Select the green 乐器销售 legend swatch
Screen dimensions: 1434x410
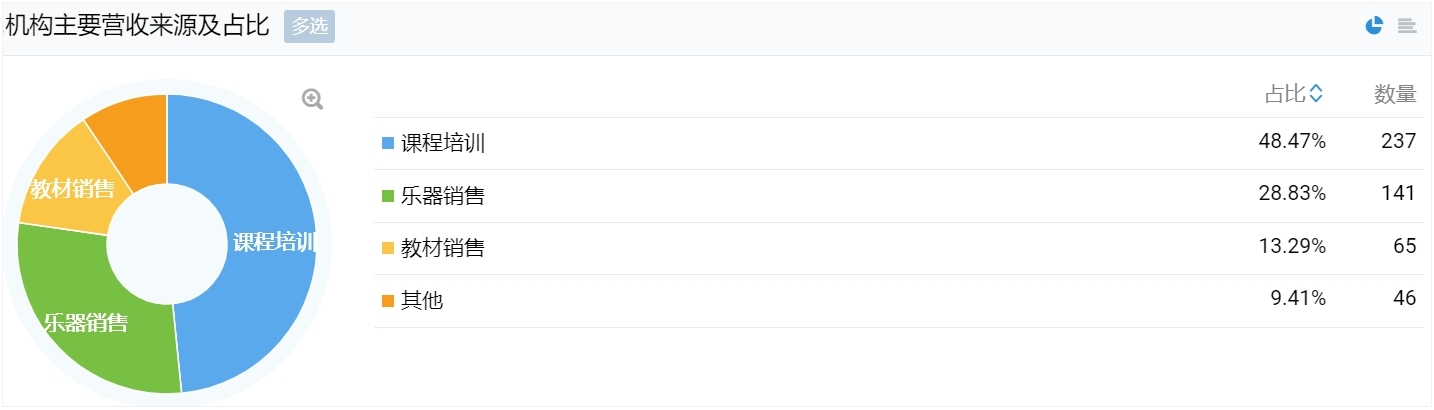click(x=388, y=196)
